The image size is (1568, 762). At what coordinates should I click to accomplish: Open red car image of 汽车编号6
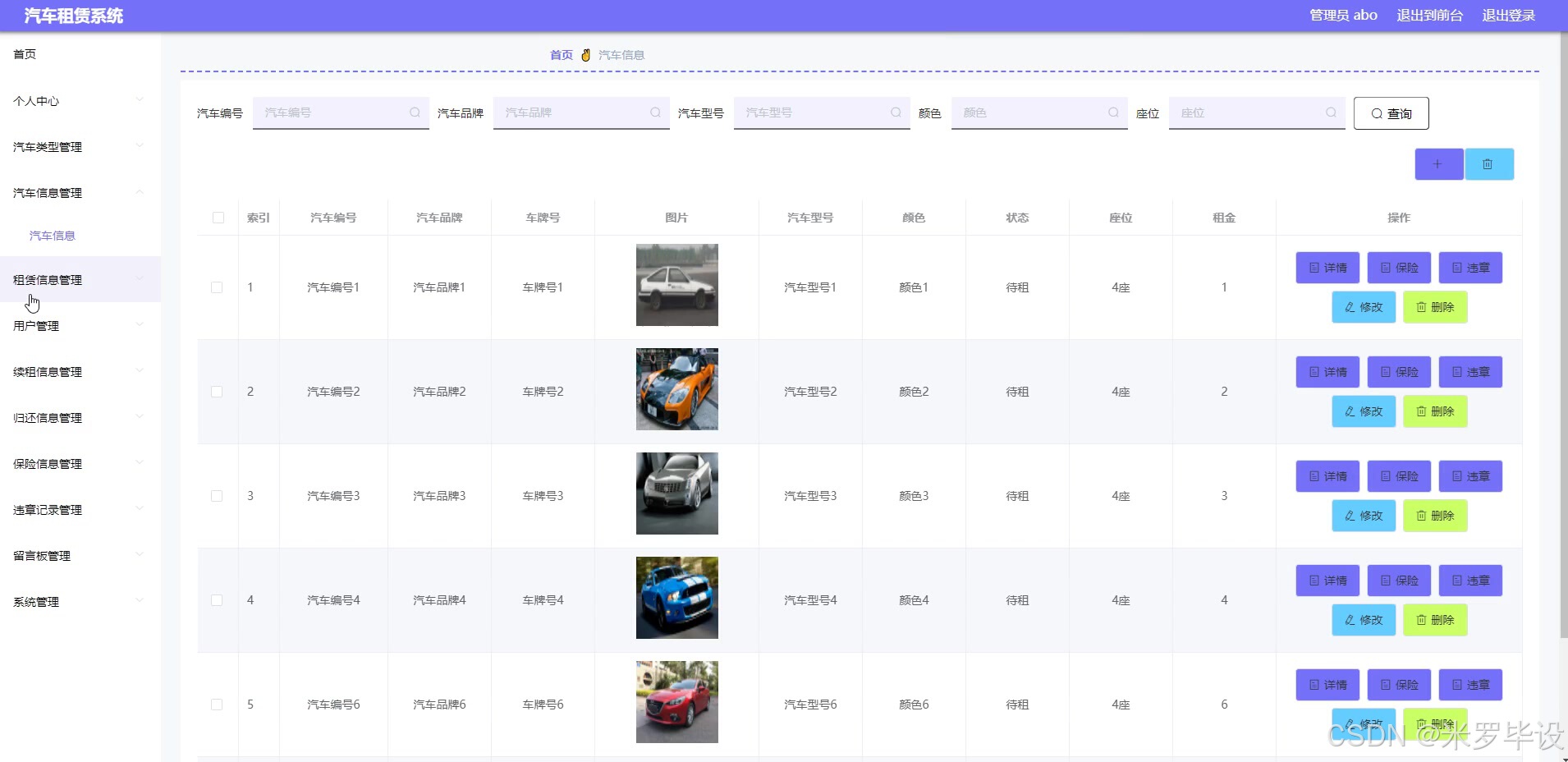(677, 702)
